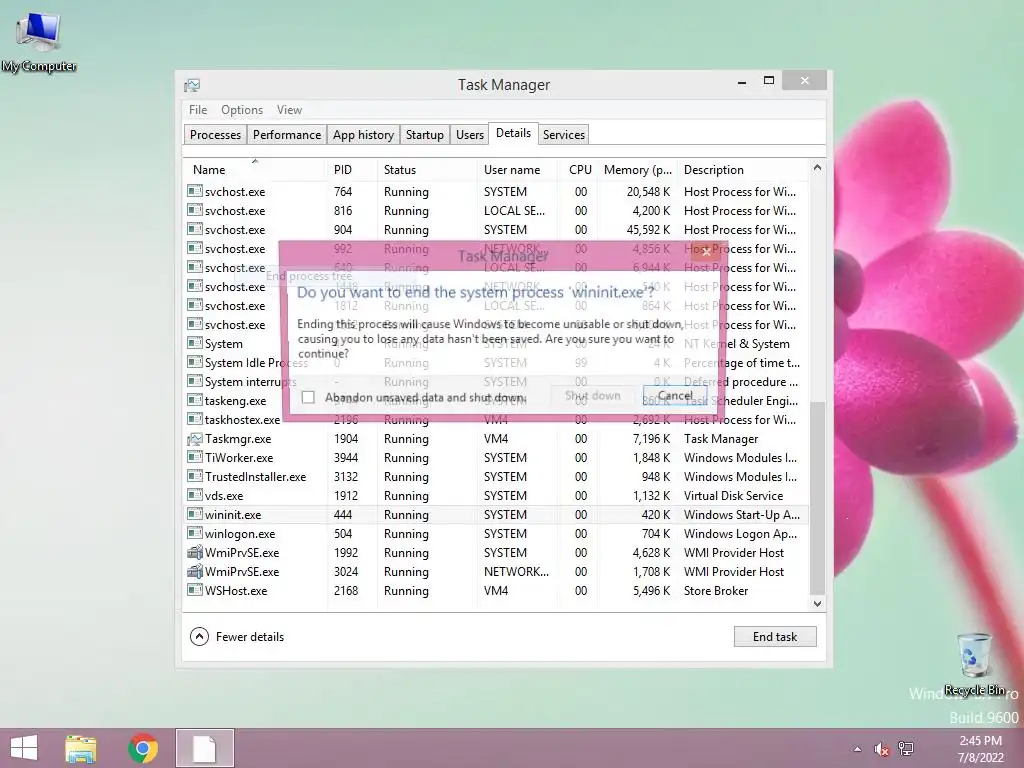Click the muted volume tray icon
1024x768 pixels.
882,749
